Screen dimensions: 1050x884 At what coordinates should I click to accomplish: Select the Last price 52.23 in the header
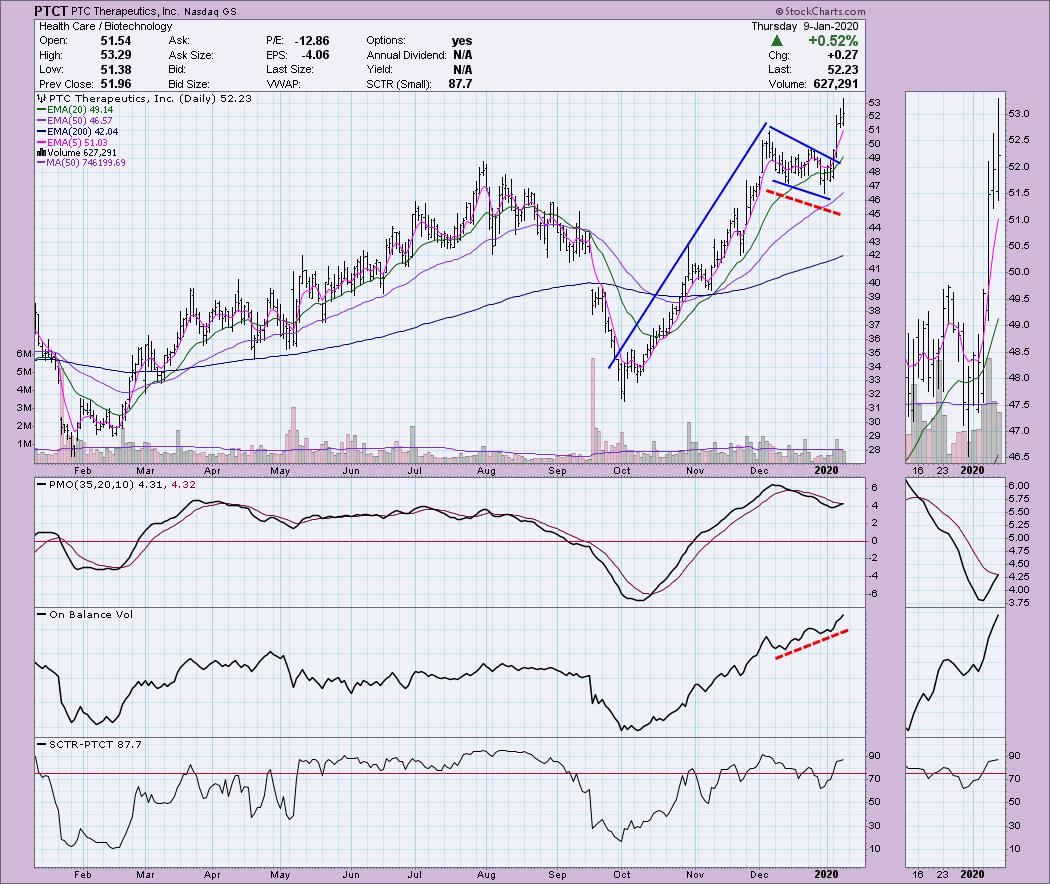[x=842, y=70]
